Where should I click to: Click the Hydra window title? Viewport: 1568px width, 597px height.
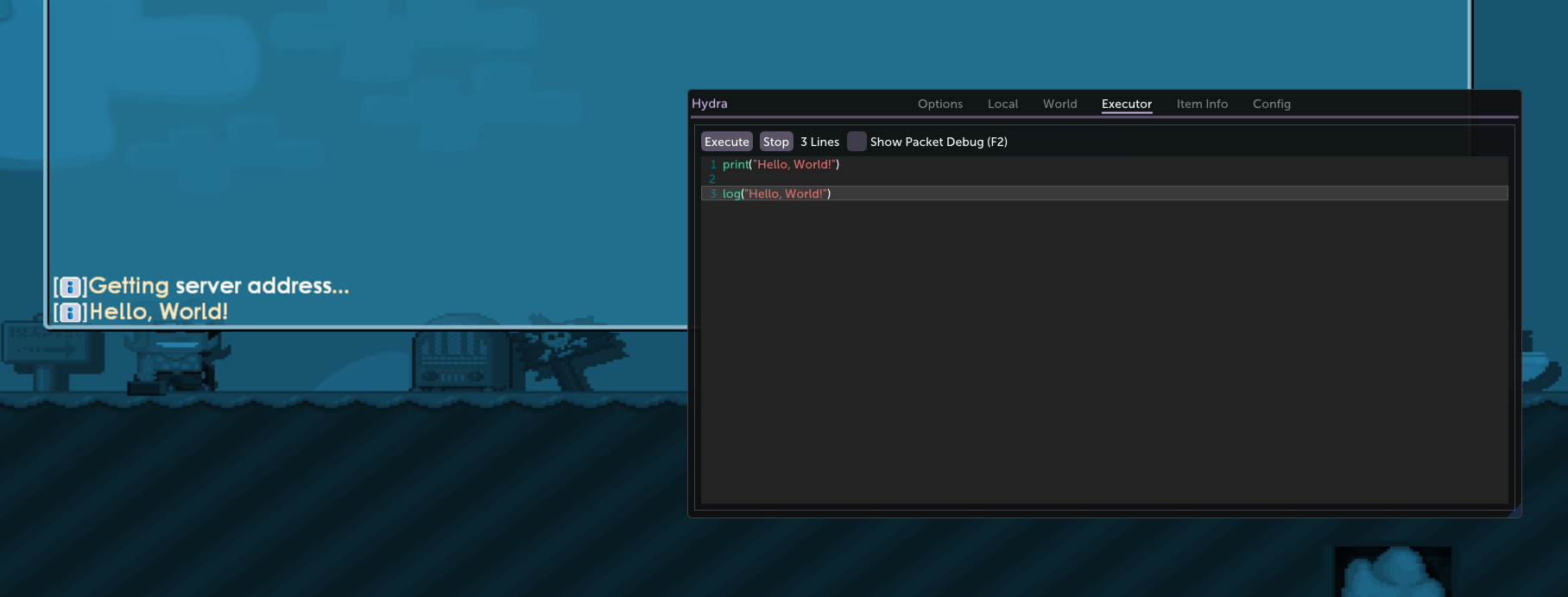tap(710, 104)
